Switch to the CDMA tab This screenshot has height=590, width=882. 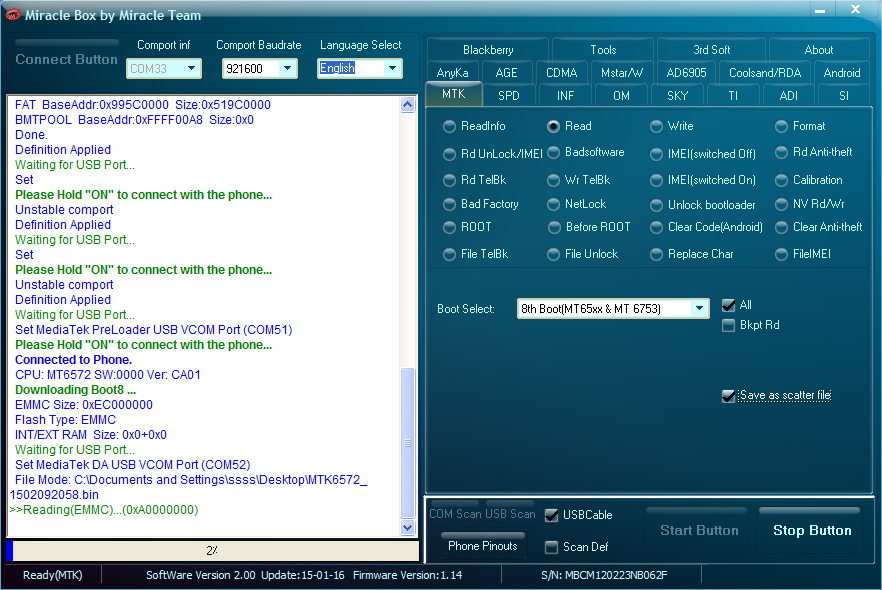pyautogui.click(x=561, y=73)
